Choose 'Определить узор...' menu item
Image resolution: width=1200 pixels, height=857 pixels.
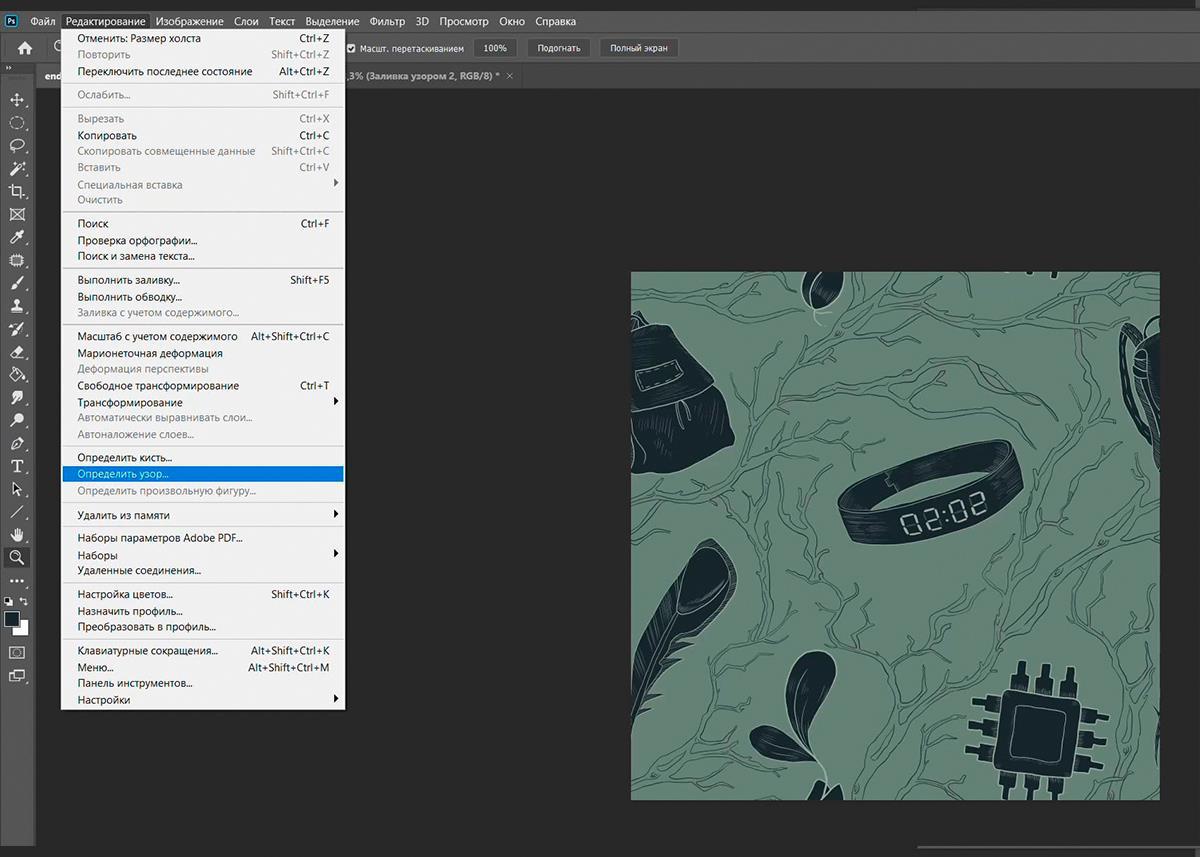(x=124, y=474)
